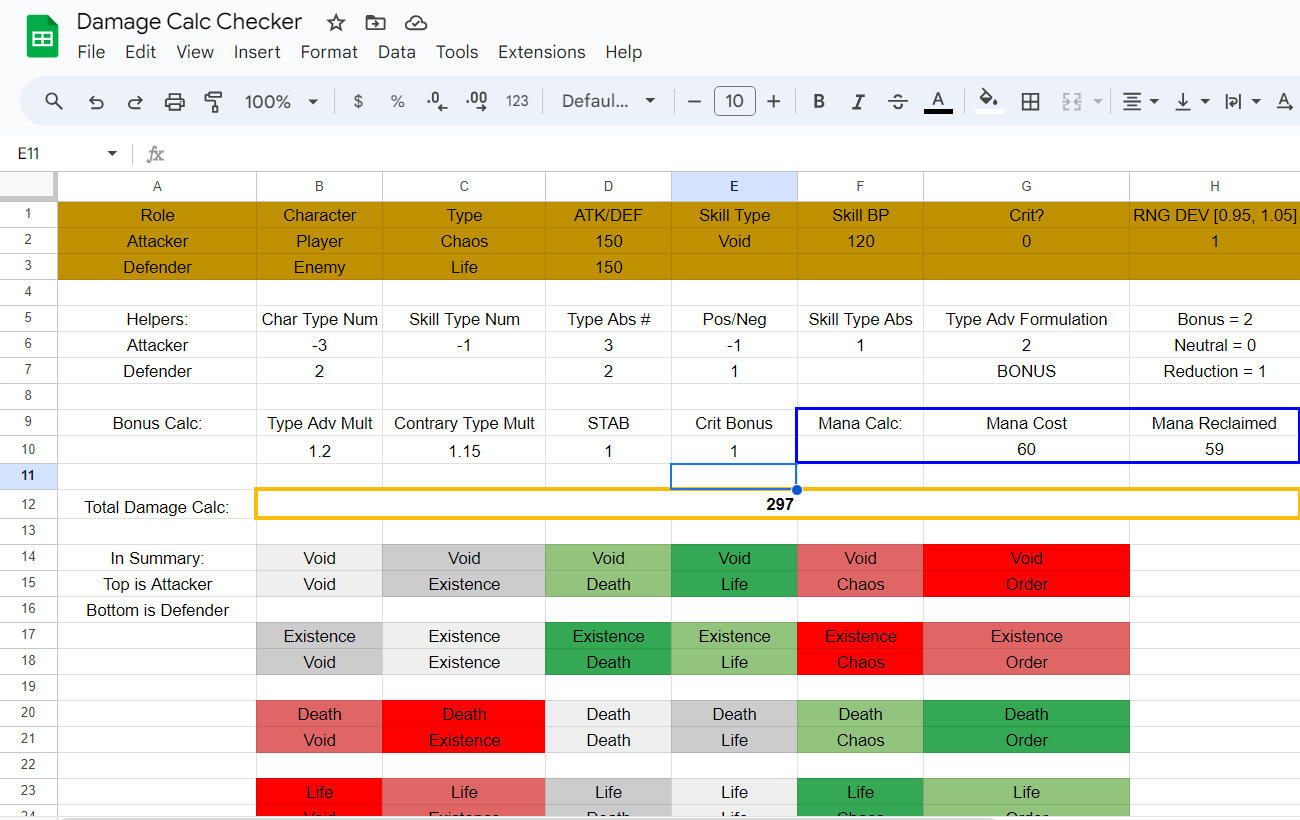This screenshot has width=1300, height=820.
Task: Open the Extensions menu
Action: (541, 52)
